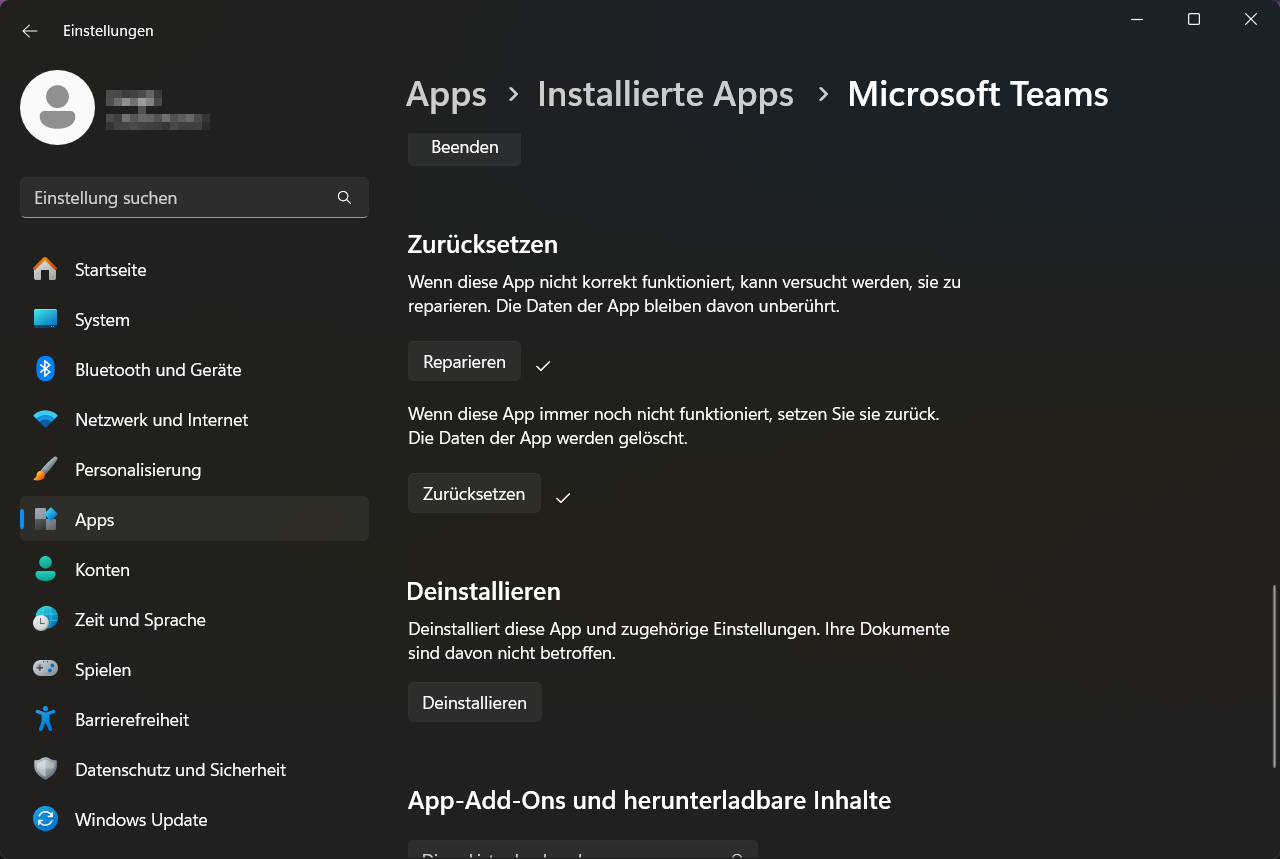The width and height of the screenshot is (1280, 859).
Task: Open Personalisierung settings
Action: 194,470
